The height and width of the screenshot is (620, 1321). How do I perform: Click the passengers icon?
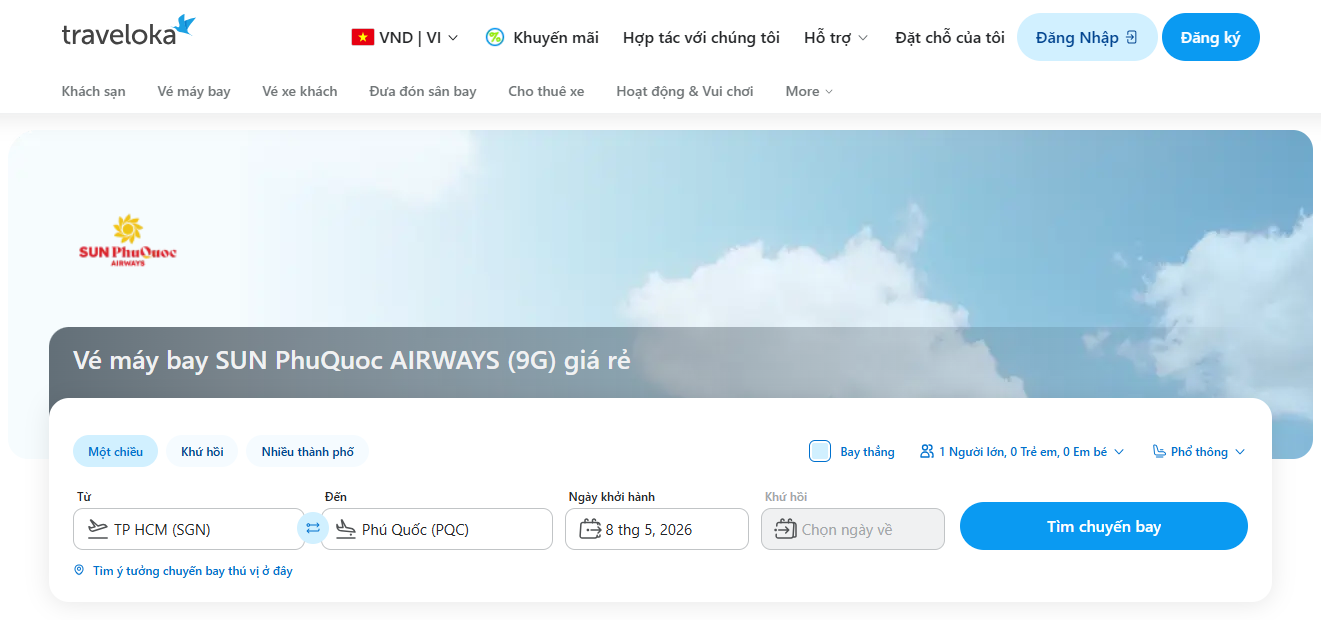927,452
